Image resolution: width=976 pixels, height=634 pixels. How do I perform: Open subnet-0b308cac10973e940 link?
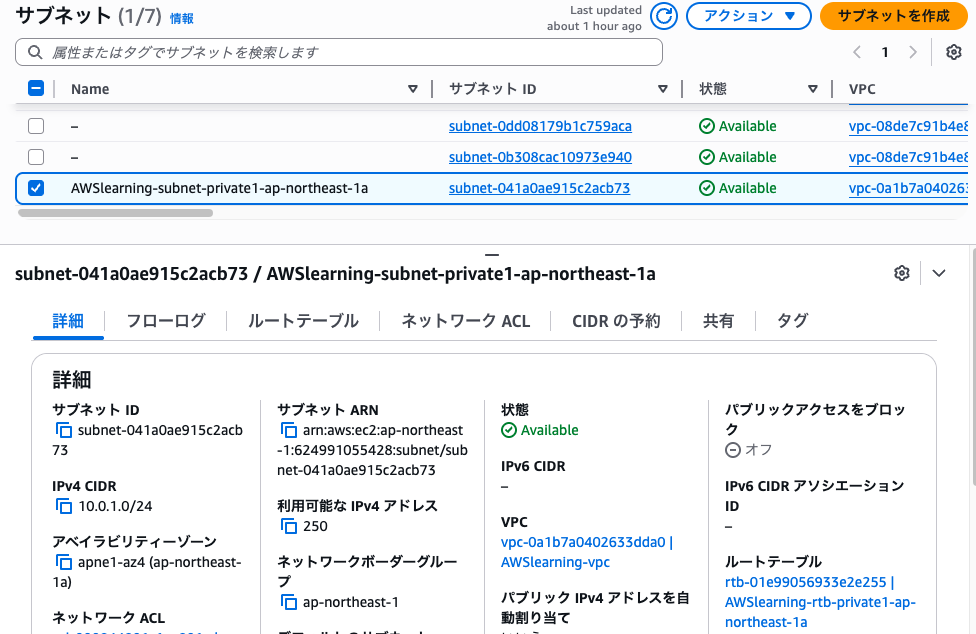pyautogui.click(x=540, y=157)
